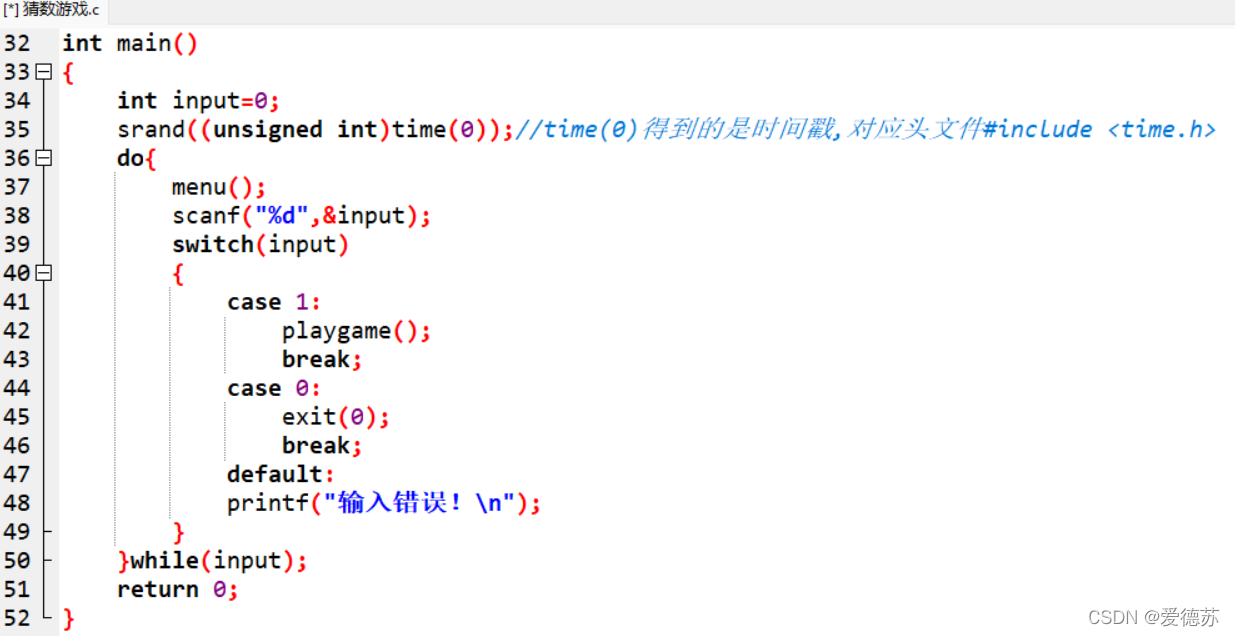Click line number 51 in the gutter
This screenshot has width=1235, height=636.
(17, 590)
